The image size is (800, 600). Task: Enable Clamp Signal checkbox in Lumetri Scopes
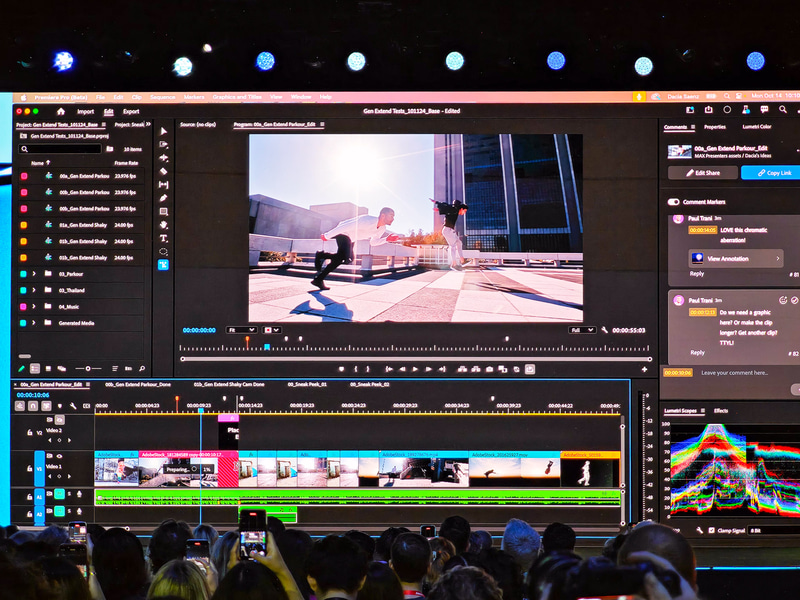click(712, 531)
